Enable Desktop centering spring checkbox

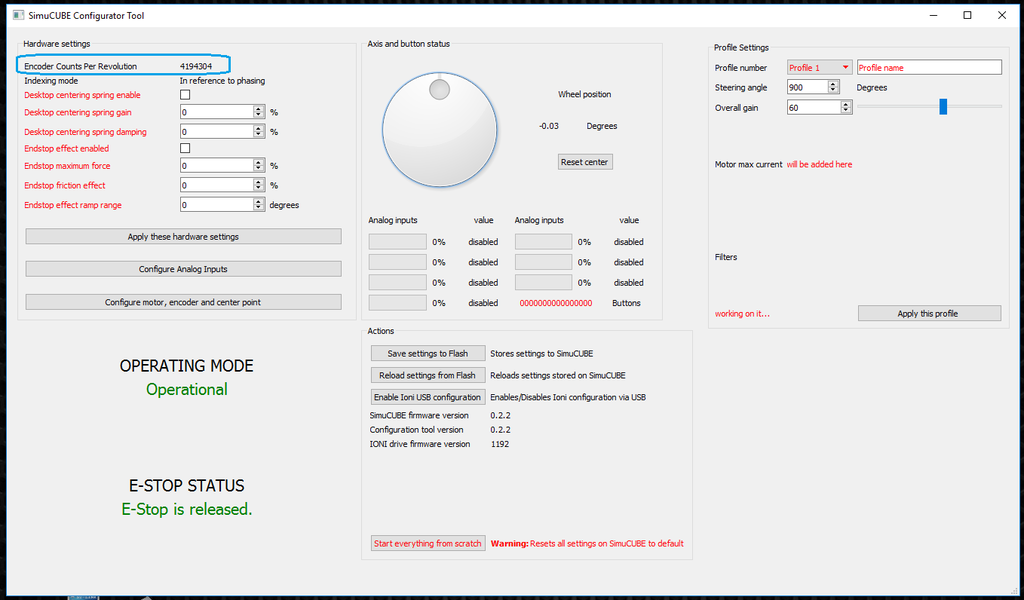pos(185,95)
